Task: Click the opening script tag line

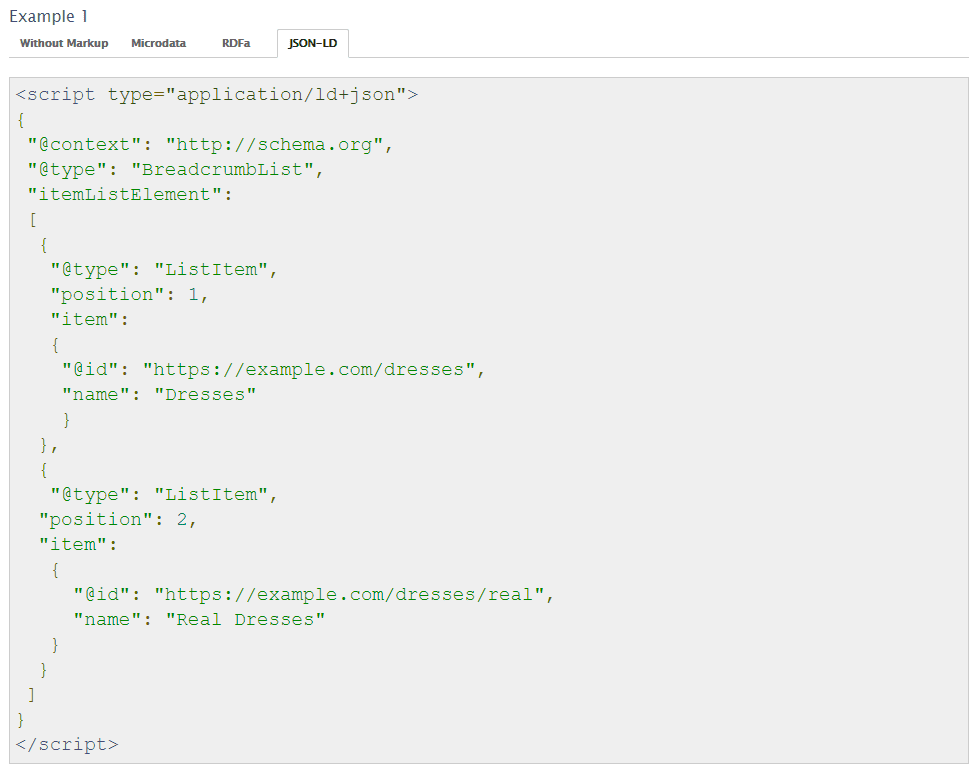Action: tap(217, 95)
